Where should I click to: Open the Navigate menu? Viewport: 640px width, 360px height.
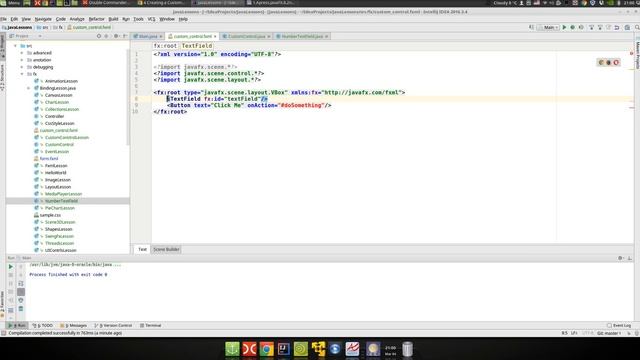[43, 19]
